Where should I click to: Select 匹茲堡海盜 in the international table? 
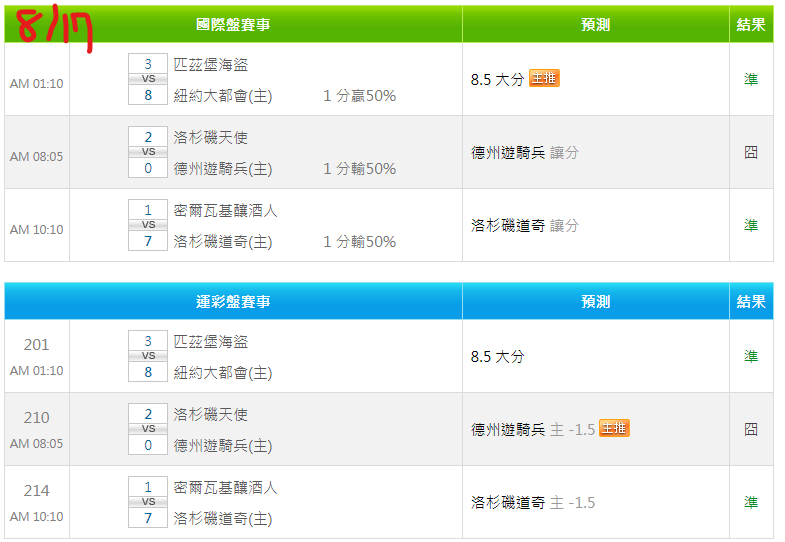tap(211, 65)
